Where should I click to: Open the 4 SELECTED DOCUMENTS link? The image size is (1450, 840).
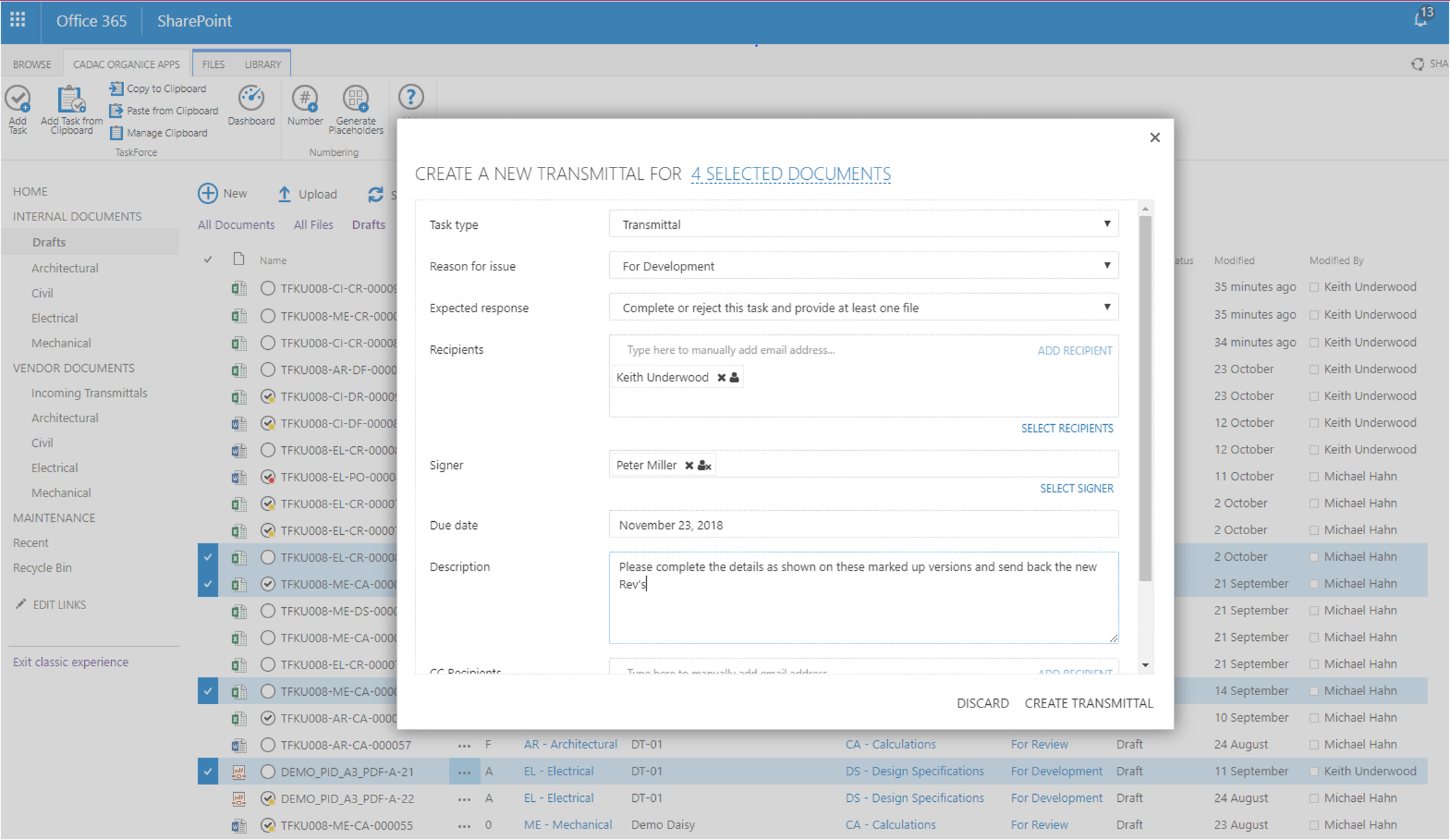[x=790, y=174]
